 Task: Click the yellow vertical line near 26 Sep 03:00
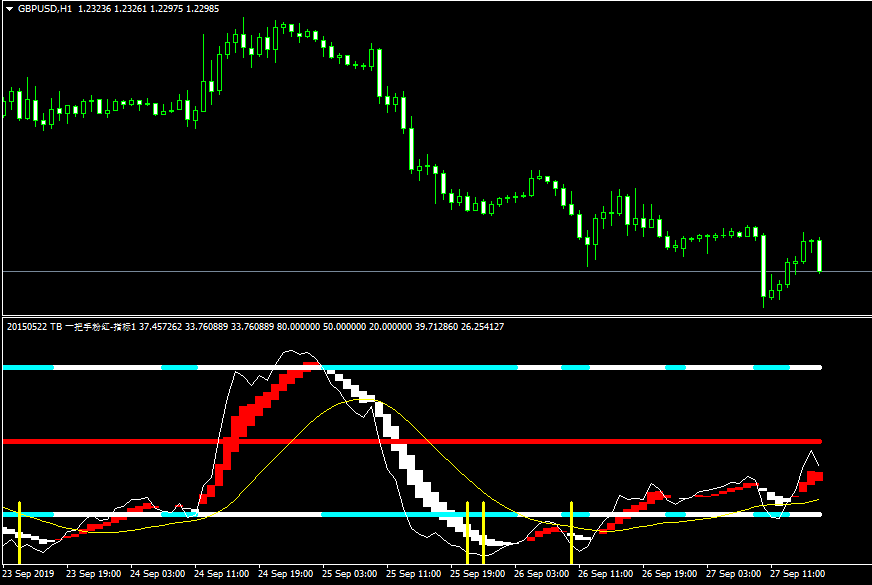571,530
